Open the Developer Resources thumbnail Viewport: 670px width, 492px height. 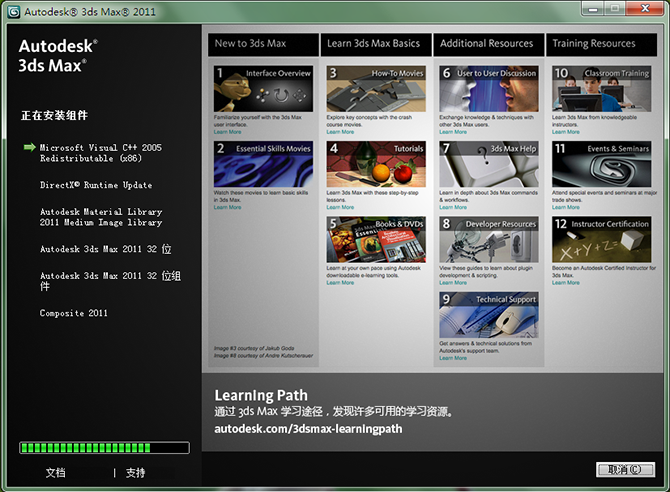pos(489,239)
